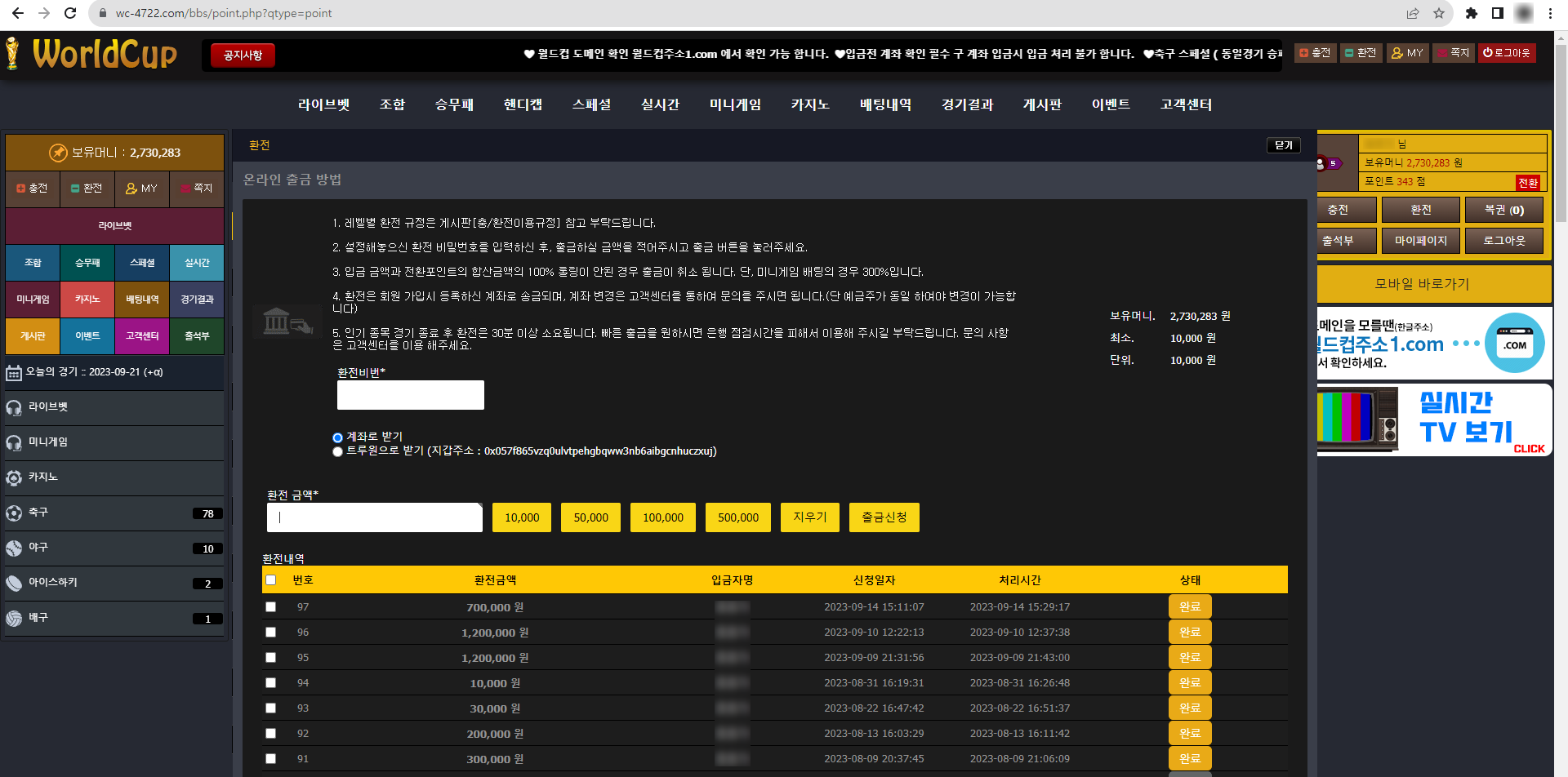Toggle the select-all checkbox in table header

(x=271, y=580)
